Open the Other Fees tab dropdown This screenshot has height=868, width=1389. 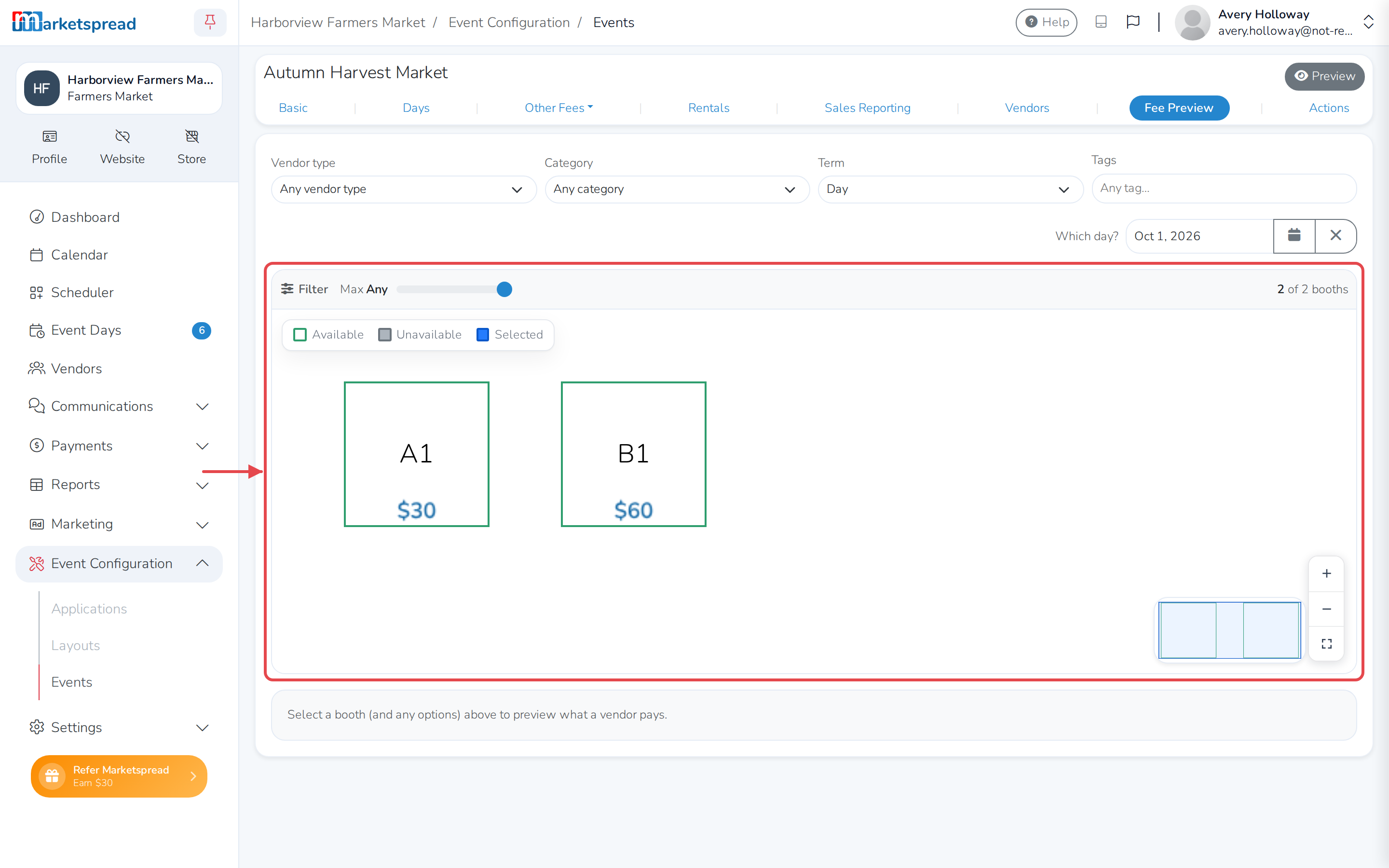558,108
